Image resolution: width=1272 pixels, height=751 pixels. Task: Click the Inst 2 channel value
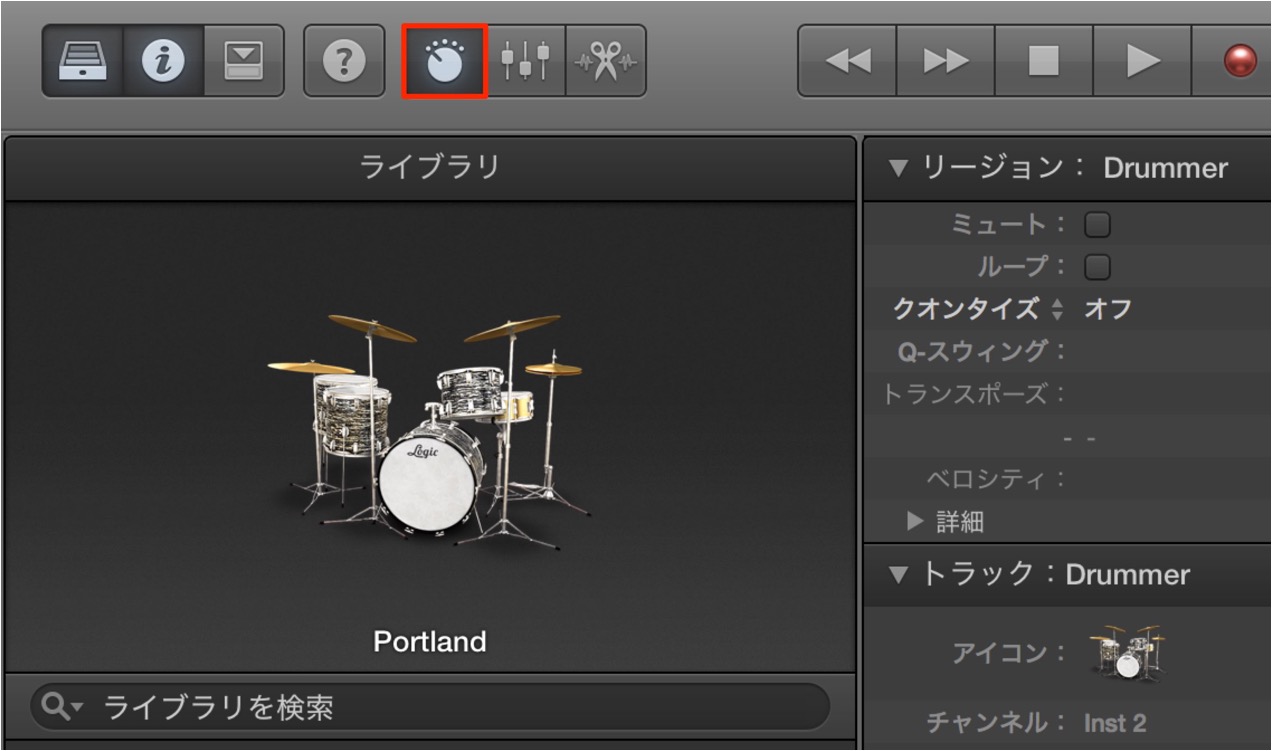click(x=1115, y=722)
